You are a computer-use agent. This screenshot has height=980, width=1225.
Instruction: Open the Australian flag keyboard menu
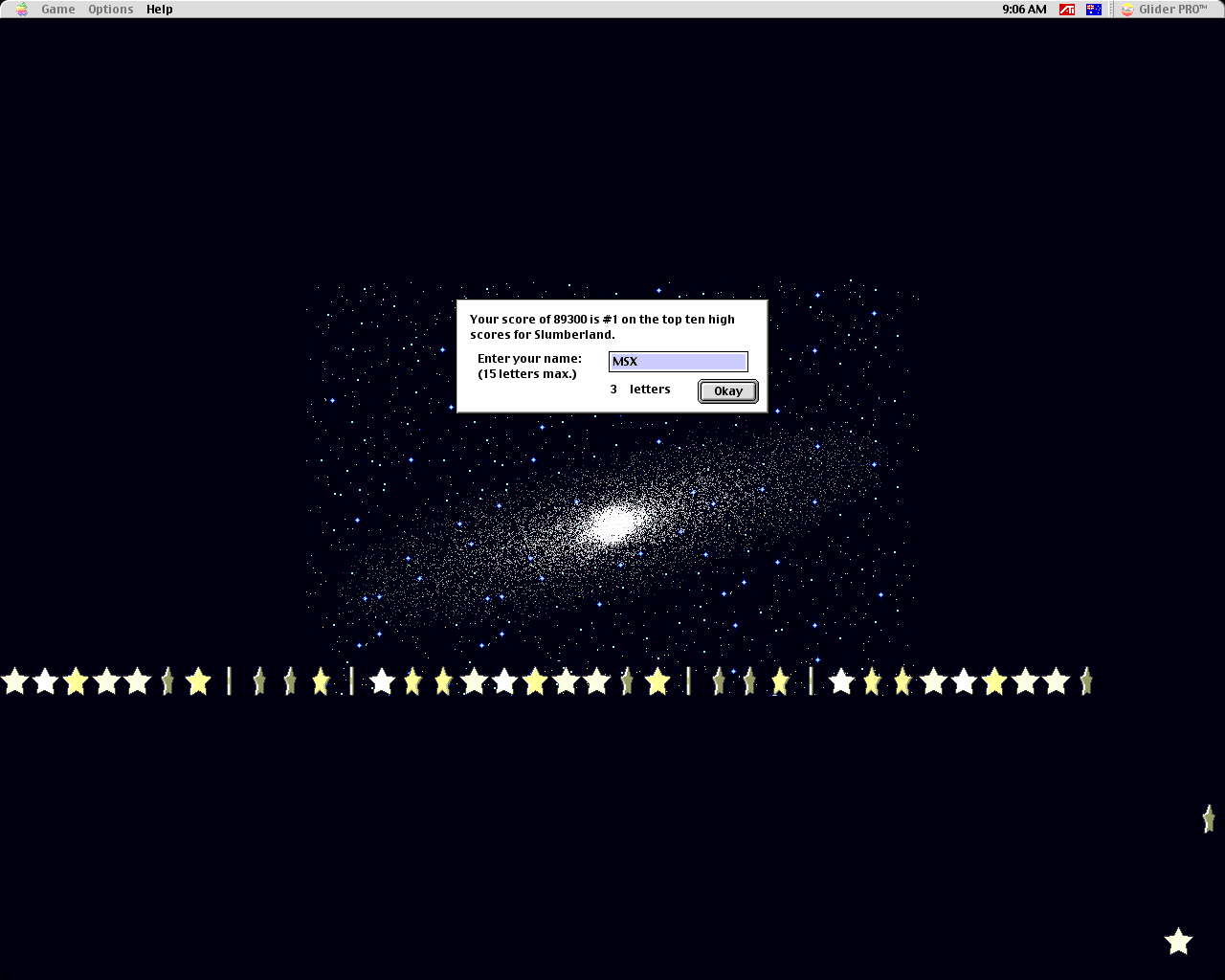point(1094,10)
